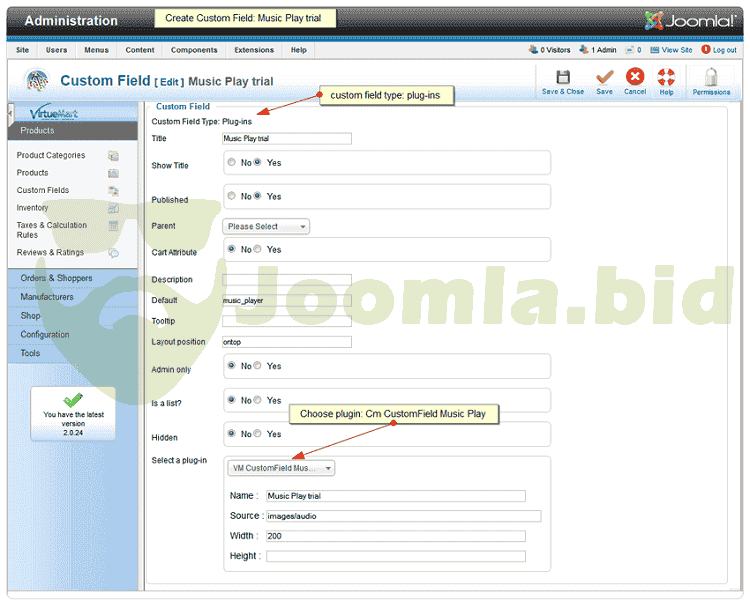
Task: Click the empty Height field
Action: pyautogui.click(x=396, y=556)
